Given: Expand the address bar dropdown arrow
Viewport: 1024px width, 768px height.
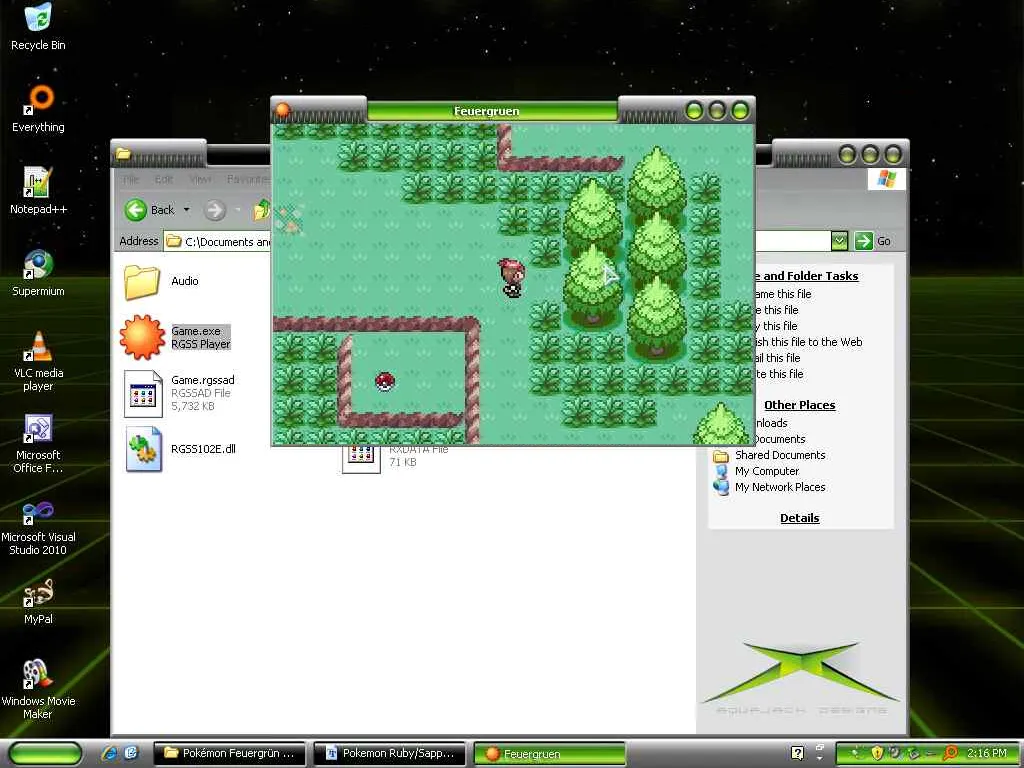Looking at the screenshot, I should tap(839, 241).
